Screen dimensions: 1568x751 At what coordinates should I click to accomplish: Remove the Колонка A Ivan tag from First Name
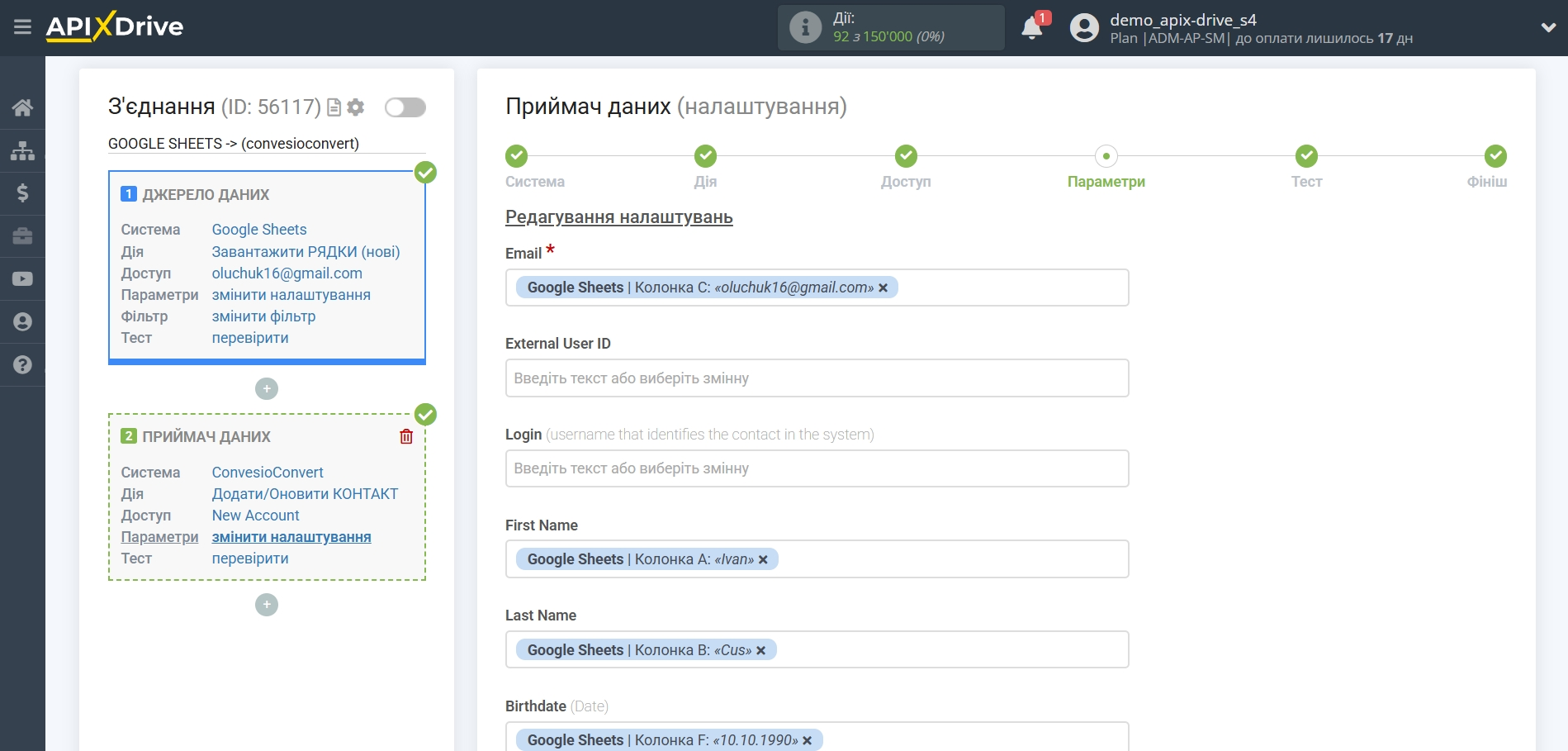[763, 559]
